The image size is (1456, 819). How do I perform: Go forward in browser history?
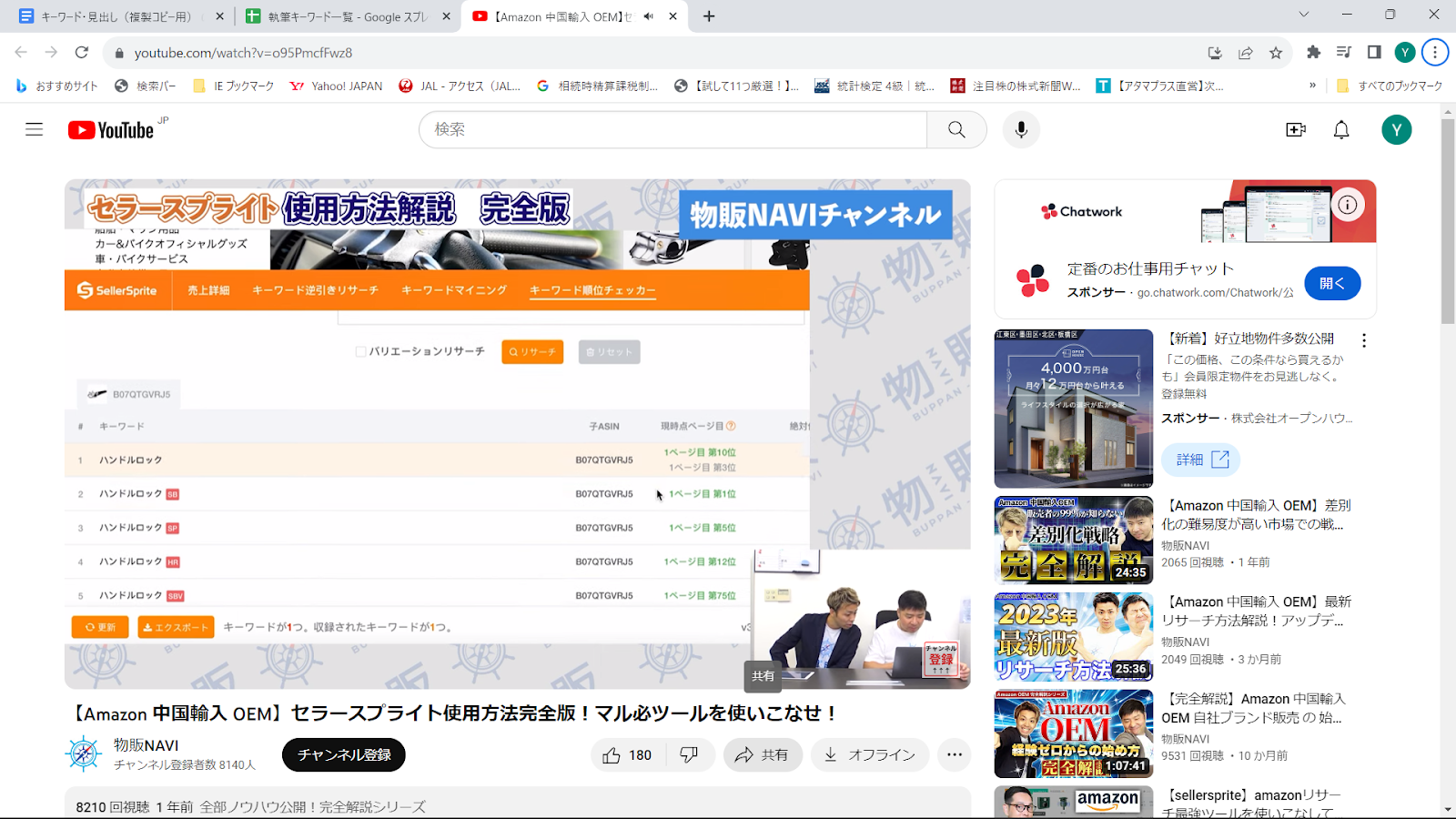(x=51, y=53)
